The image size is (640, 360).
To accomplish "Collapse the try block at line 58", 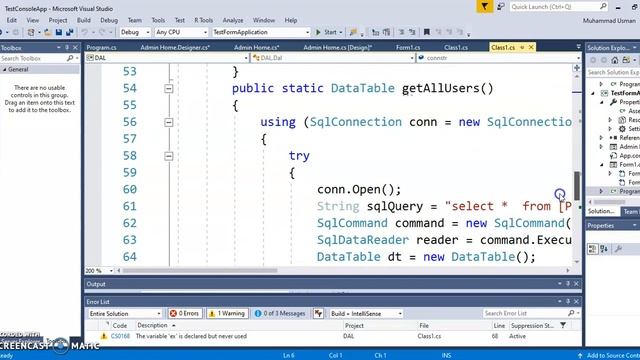I will click(x=169, y=156).
